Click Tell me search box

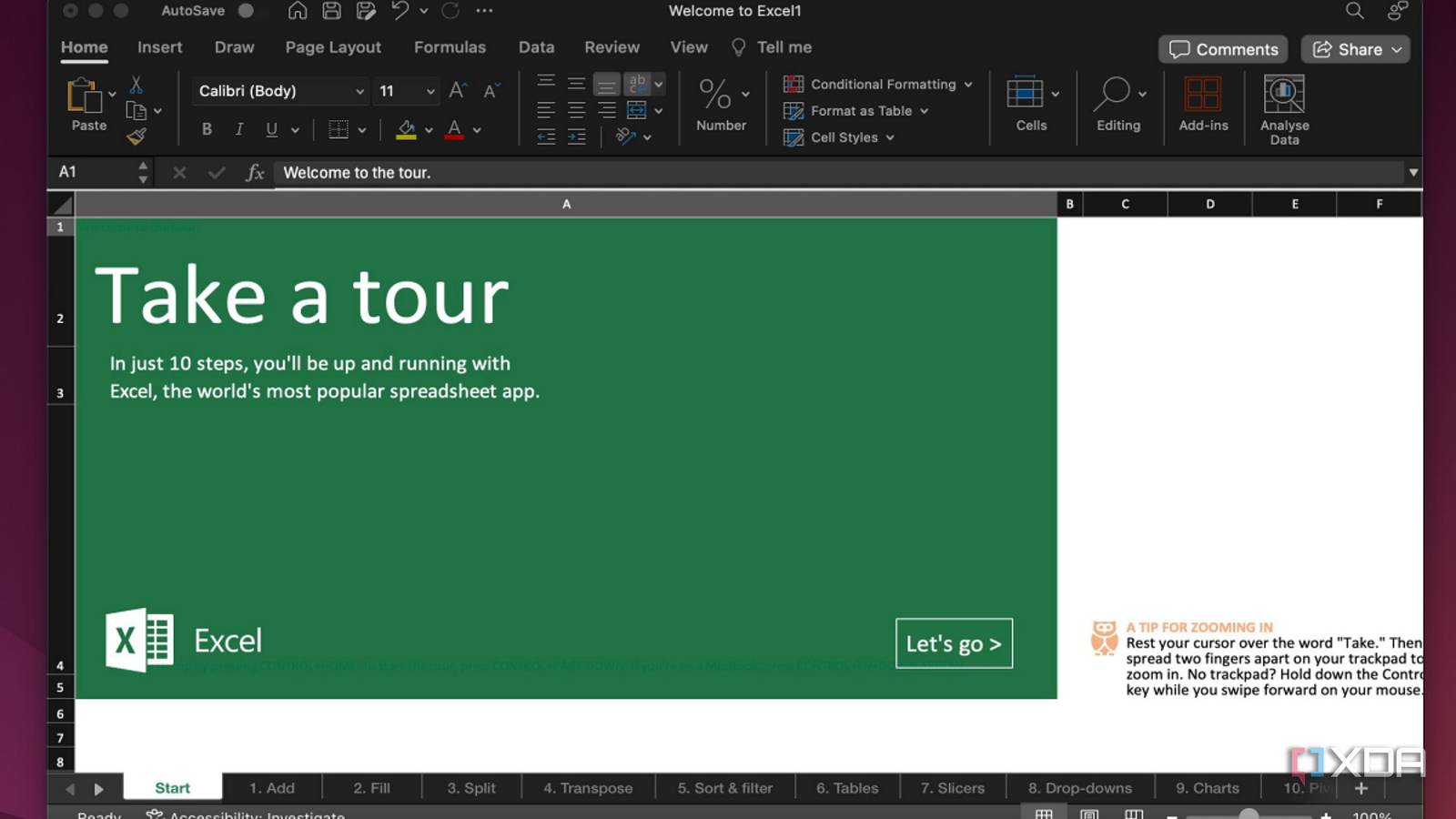pos(773,47)
